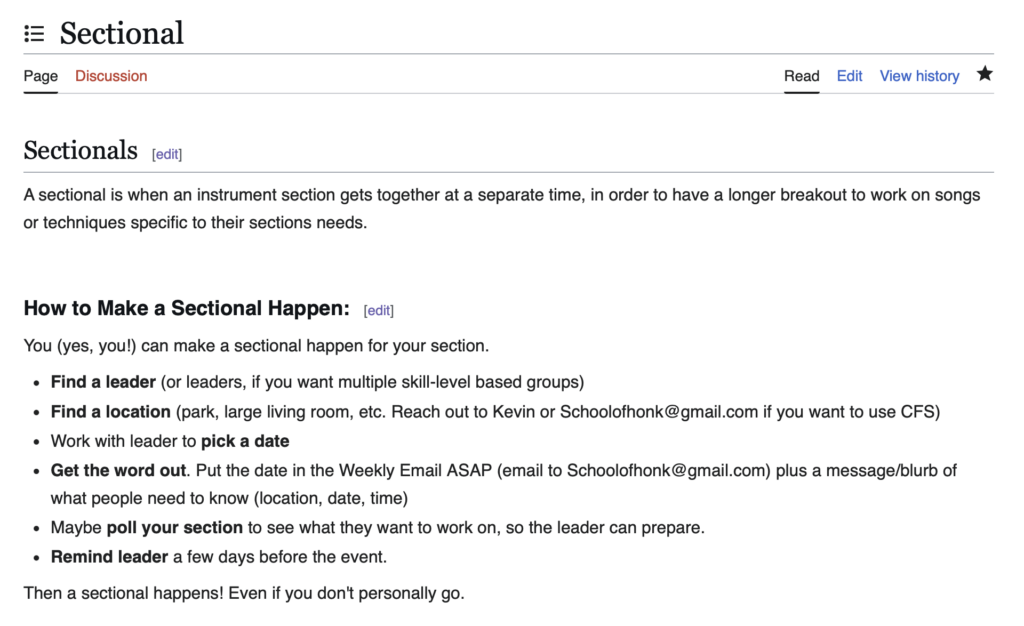Click the bold Find a location text

click(110, 412)
